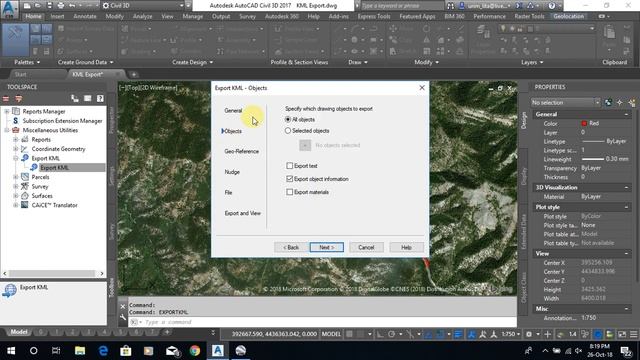The image size is (640, 360).
Task: Open Microsoft Edge from the taskbar
Action: 103,351
